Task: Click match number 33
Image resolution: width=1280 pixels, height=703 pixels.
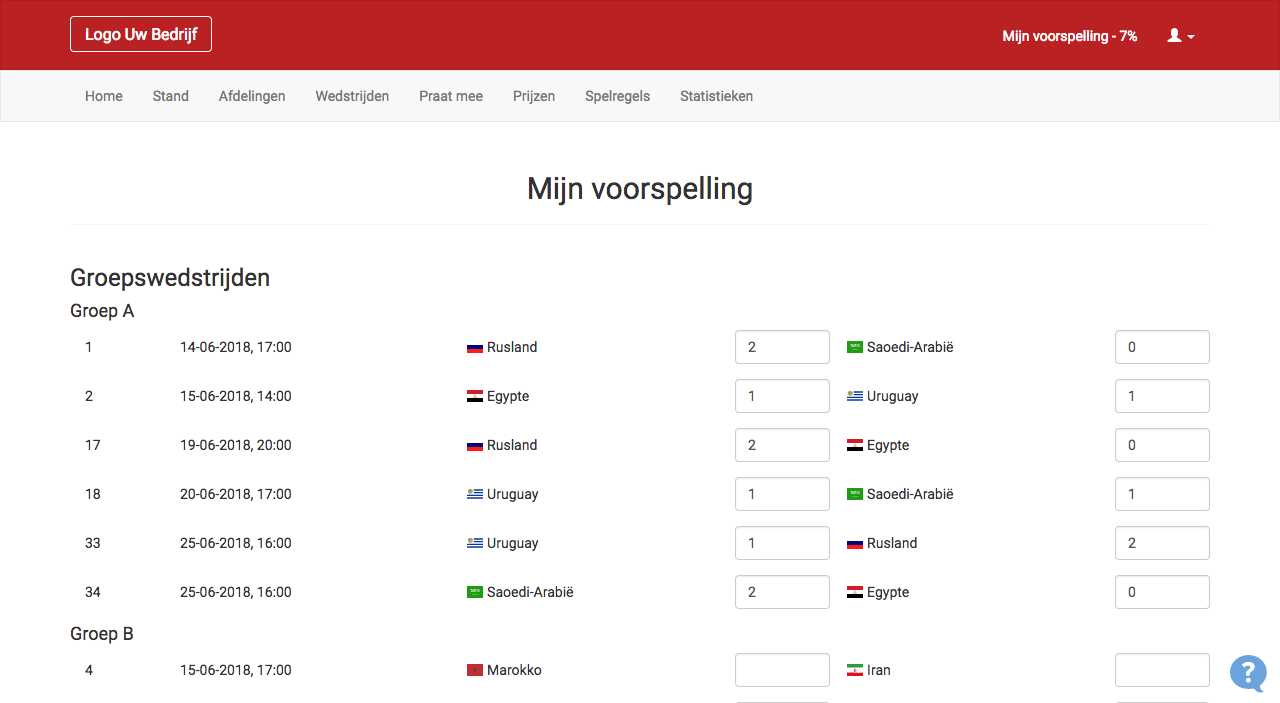Action: point(93,543)
